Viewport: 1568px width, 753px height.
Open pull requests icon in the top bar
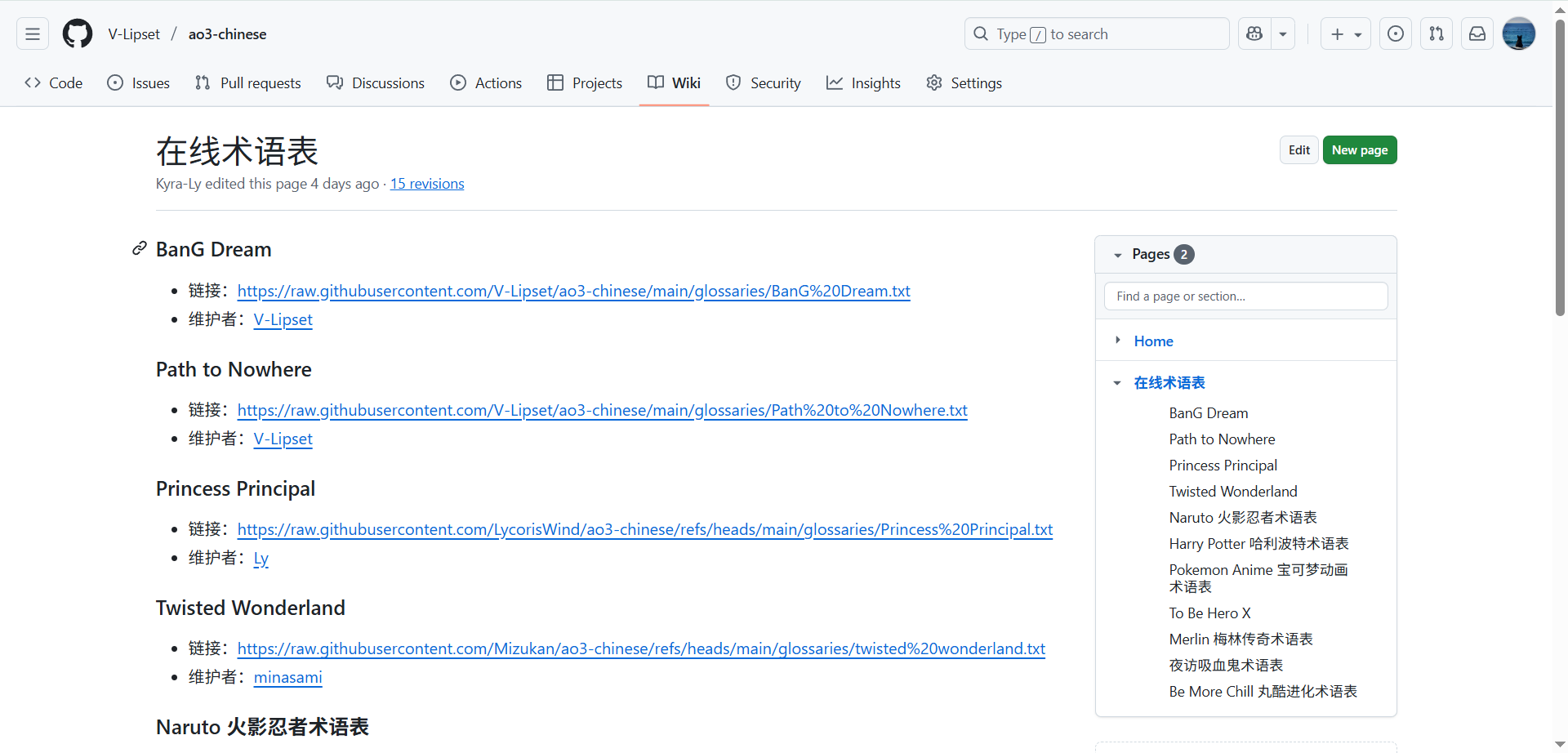1437,34
